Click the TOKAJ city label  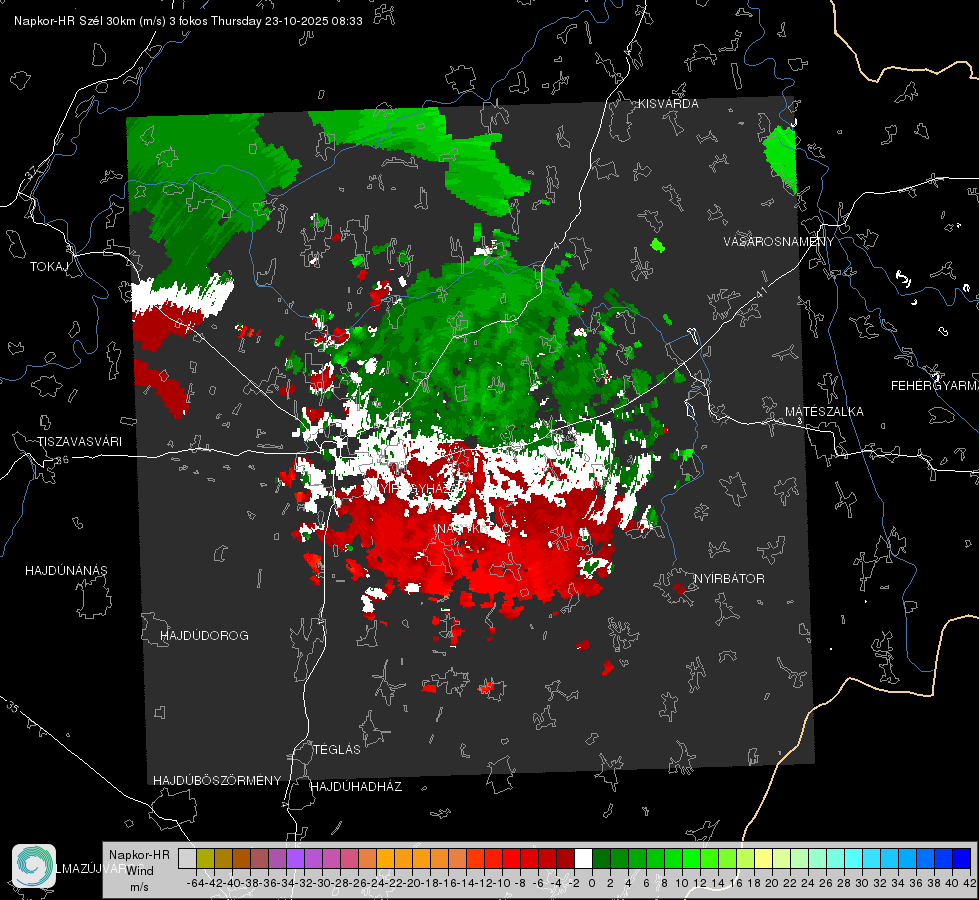point(48,267)
